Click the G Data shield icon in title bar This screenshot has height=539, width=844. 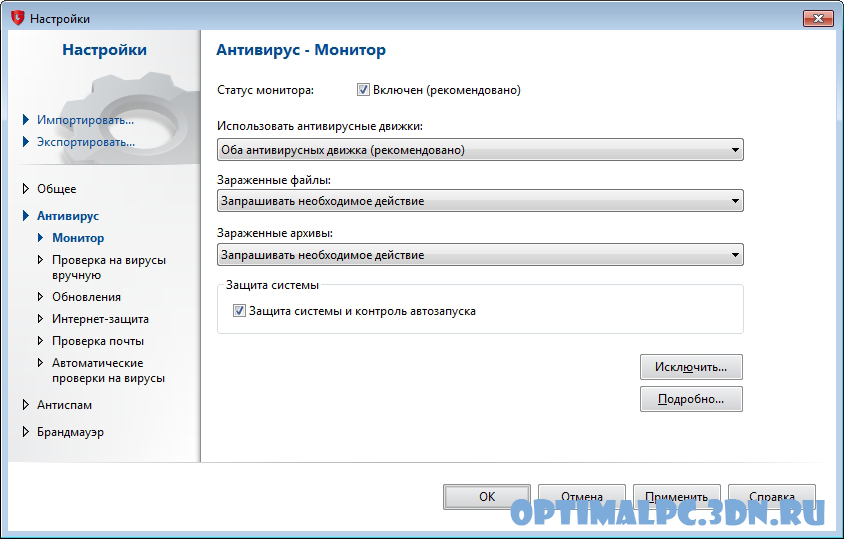[18, 18]
